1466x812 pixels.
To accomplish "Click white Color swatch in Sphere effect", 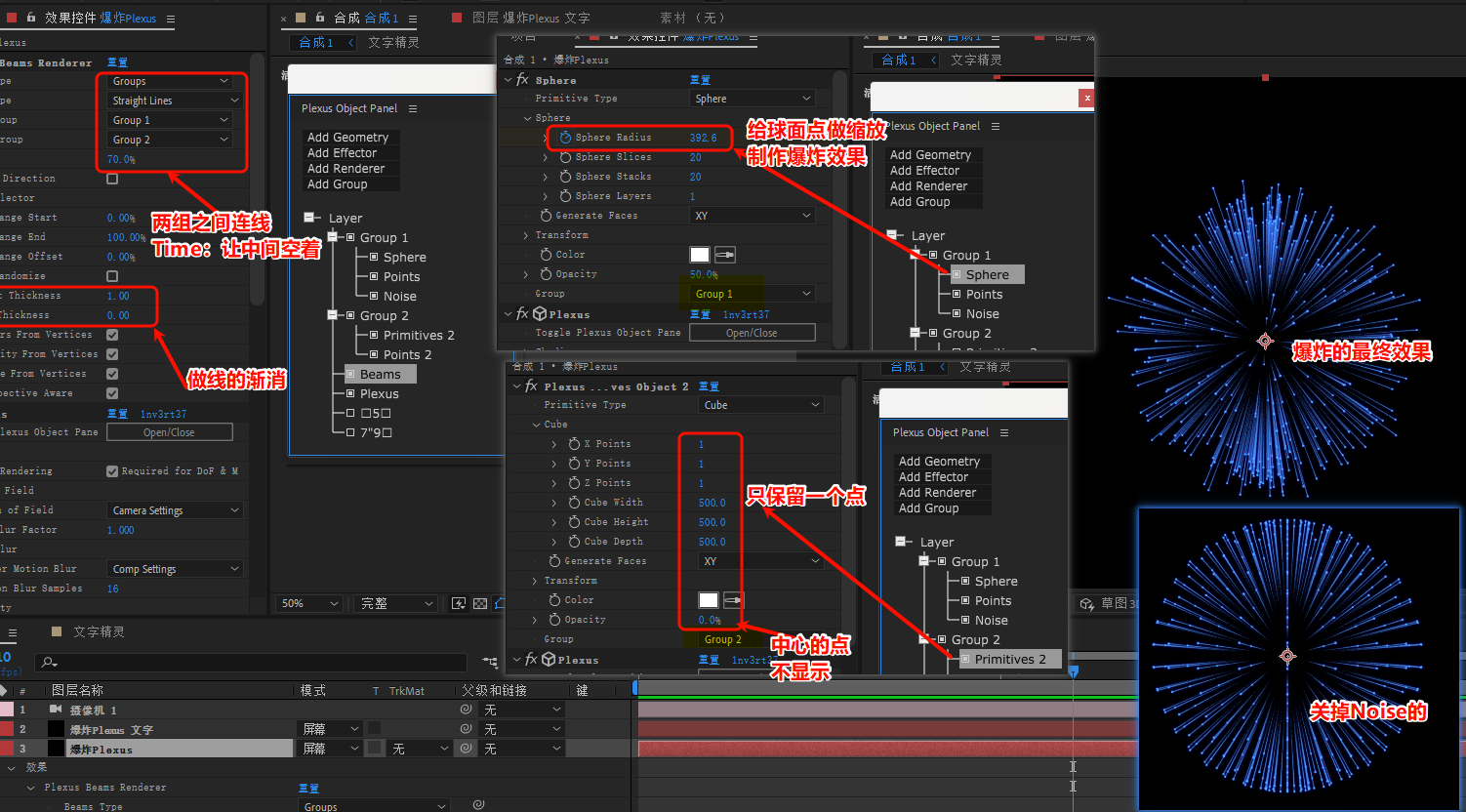I will coord(700,255).
